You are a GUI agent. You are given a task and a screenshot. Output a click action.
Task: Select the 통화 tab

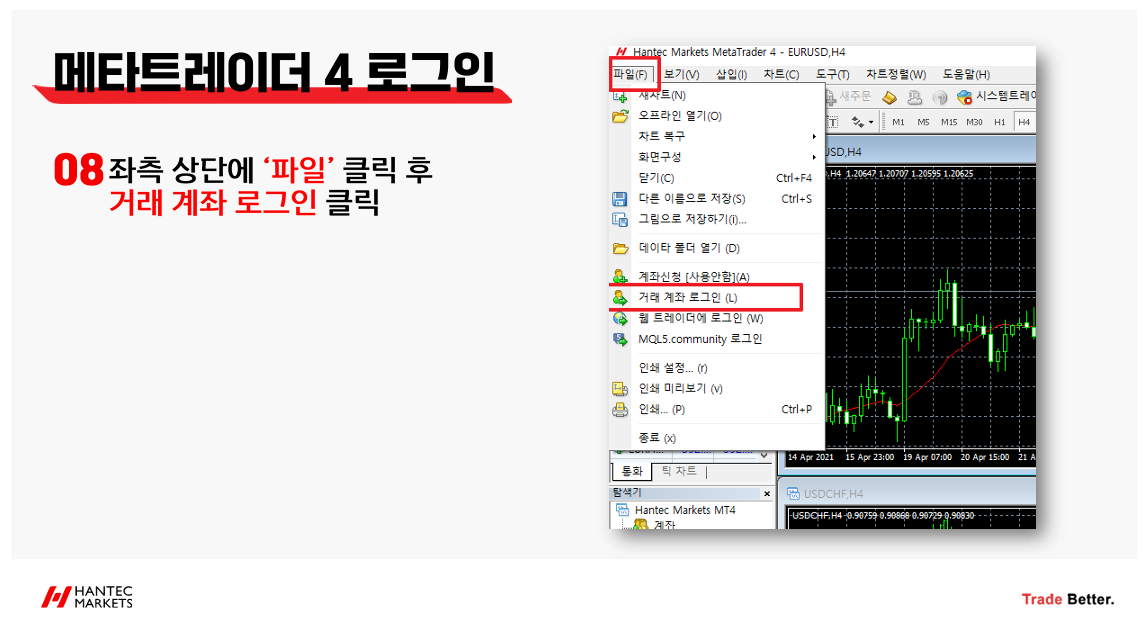(x=631, y=471)
